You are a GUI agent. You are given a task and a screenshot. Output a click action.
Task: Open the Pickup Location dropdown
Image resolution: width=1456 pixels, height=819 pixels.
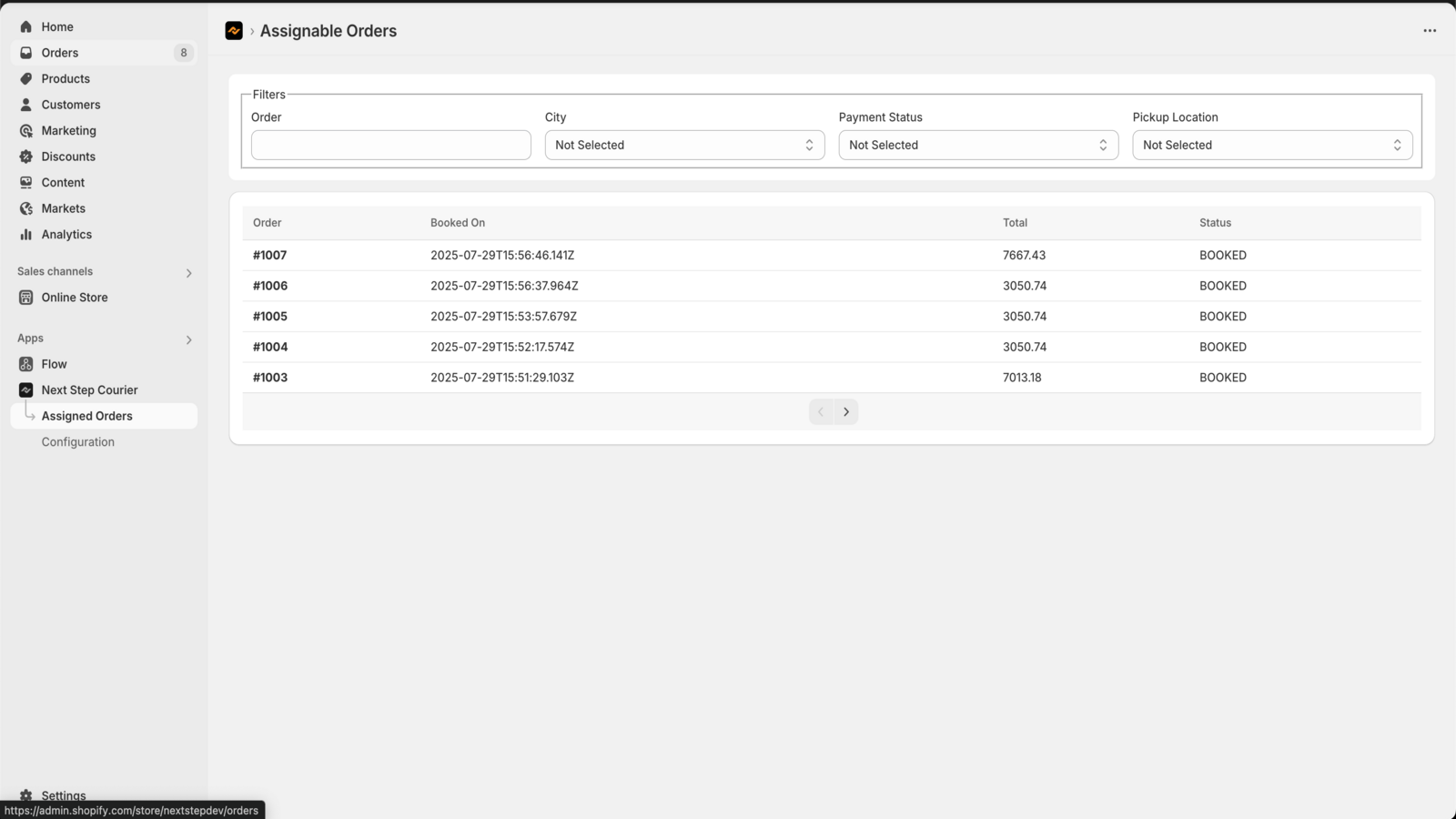tap(1271, 146)
